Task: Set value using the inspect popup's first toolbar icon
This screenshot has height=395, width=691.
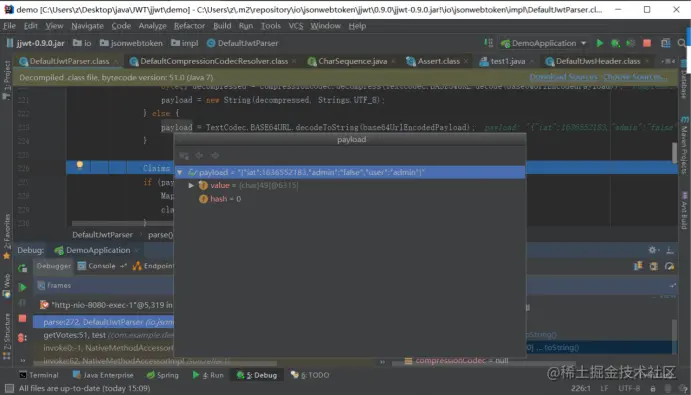Action: (x=184, y=155)
